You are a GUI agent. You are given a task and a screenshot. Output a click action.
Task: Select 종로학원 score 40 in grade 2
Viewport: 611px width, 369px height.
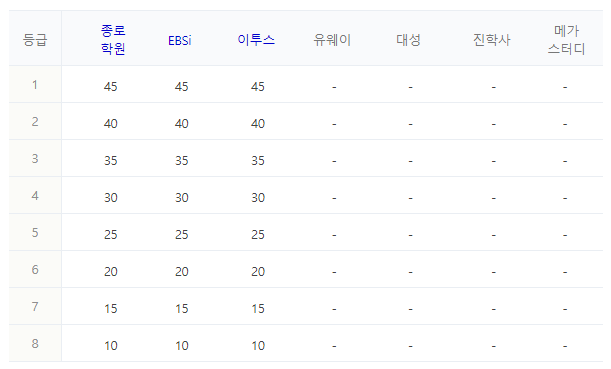(x=111, y=124)
